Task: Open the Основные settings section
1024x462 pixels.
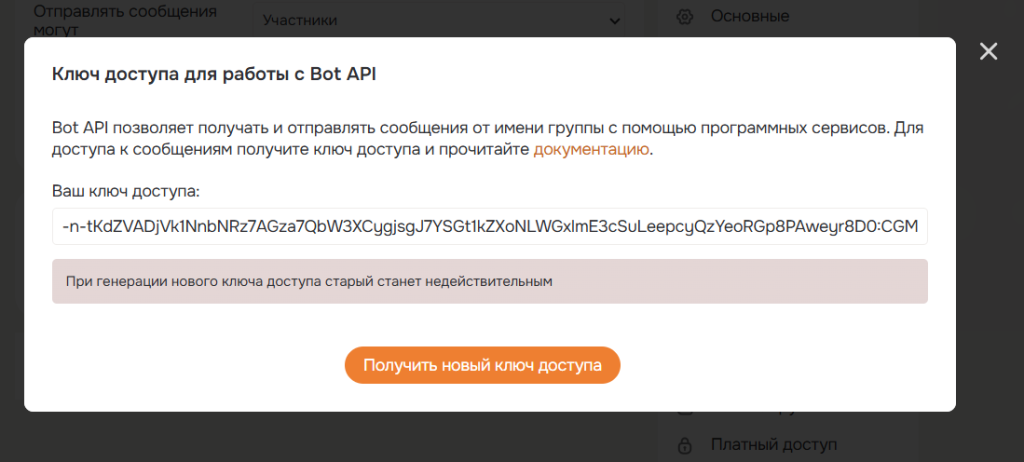Action: tap(749, 16)
